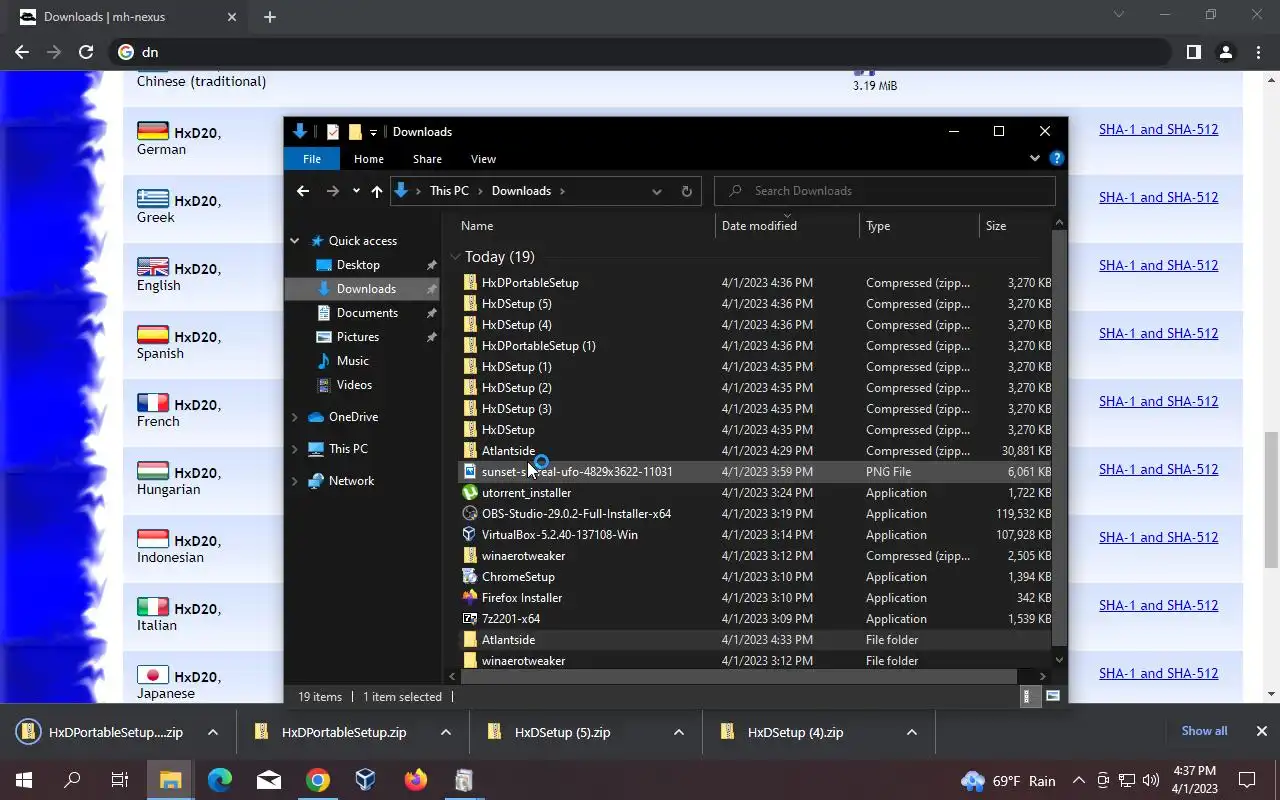Open the Share ribbon tab

[427, 159]
